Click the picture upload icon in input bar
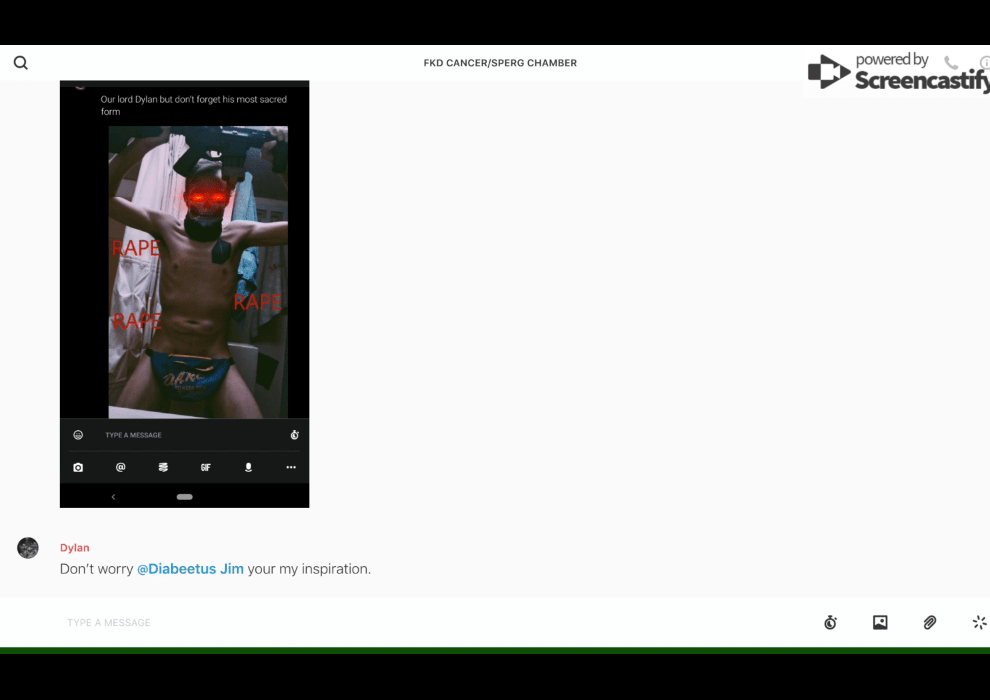Viewport: 990px width, 700px height. point(880,623)
